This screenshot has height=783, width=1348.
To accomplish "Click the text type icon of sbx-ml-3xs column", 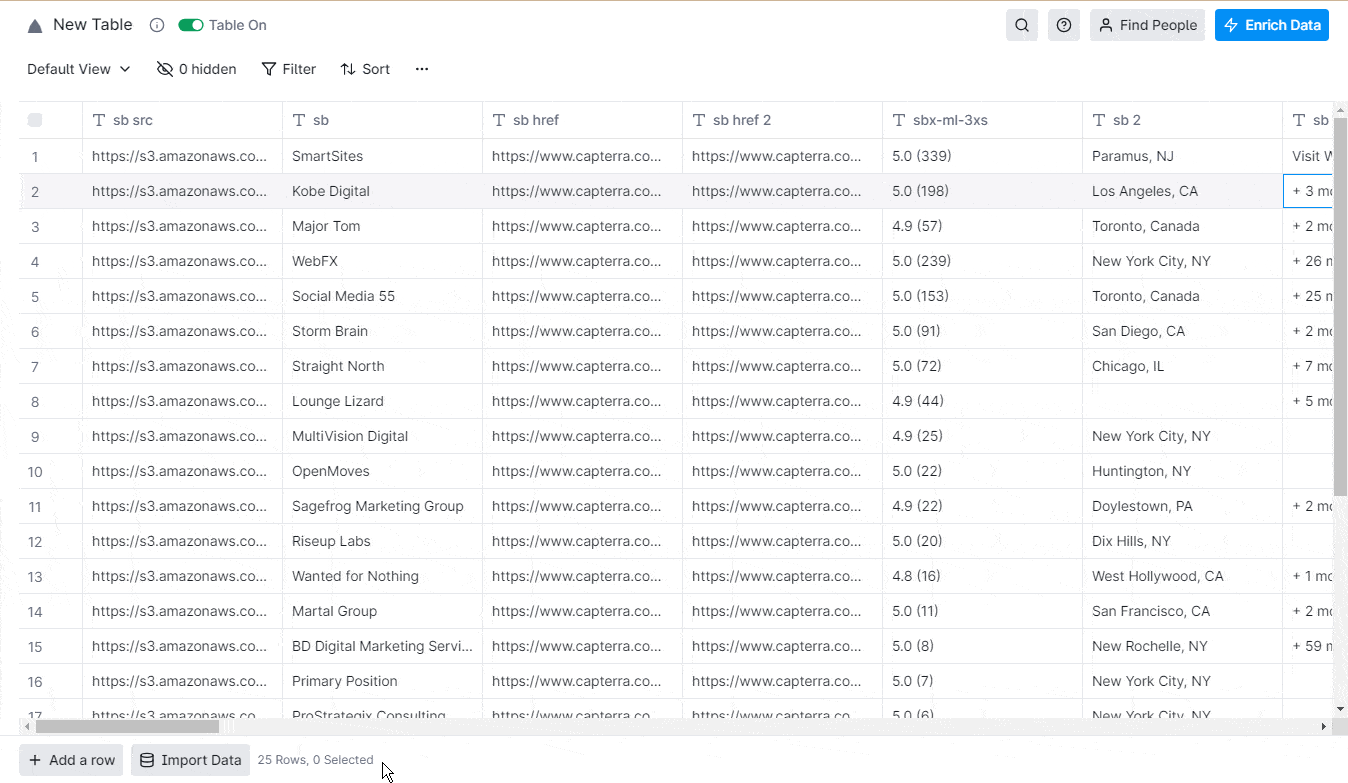I will (x=899, y=120).
